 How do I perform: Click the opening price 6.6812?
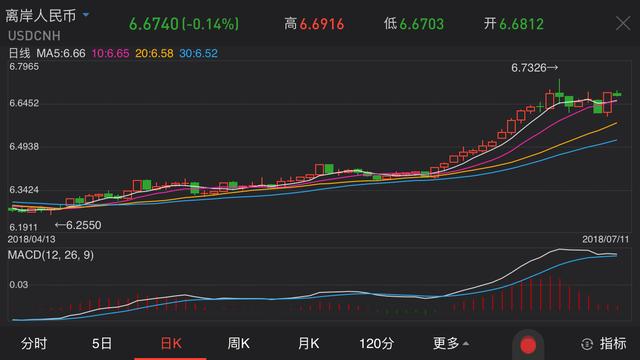pos(521,24)
